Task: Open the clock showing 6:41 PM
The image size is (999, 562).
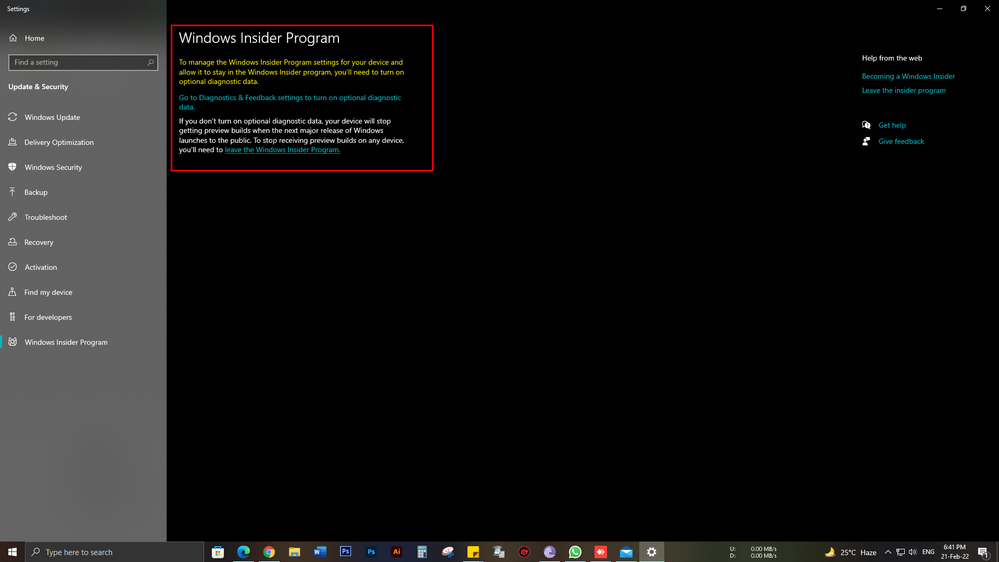Action: pyautogui.click(x=954, y=552)
